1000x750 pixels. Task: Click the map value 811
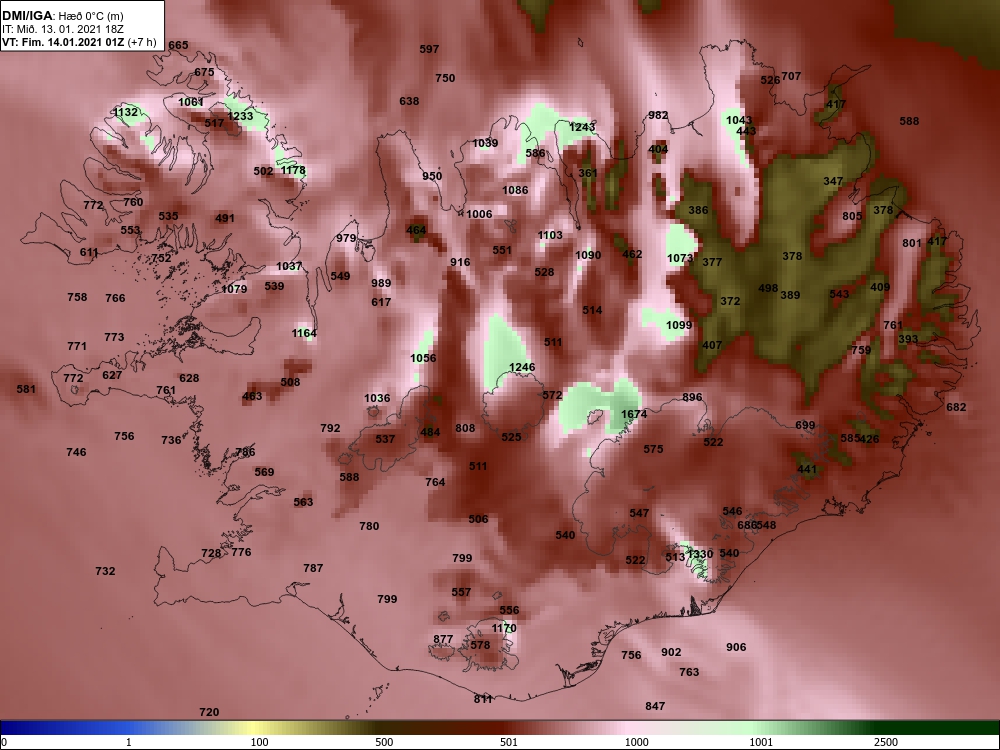(x=483, y=699)
